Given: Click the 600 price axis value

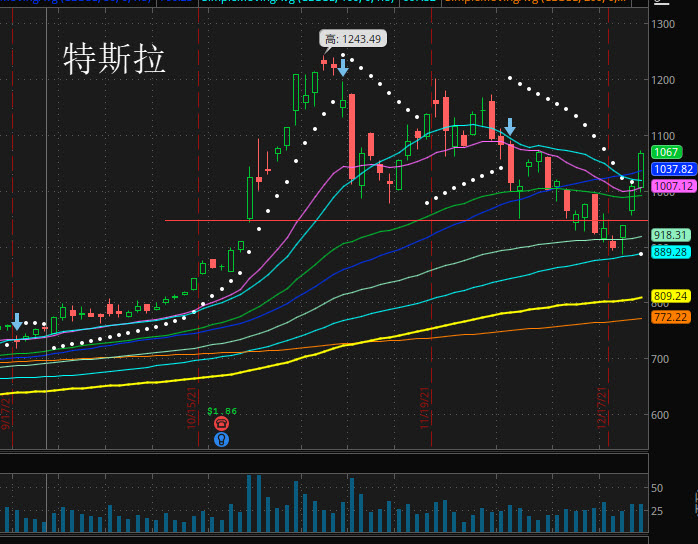Looking at the screenshot, I should tap(660, 415).
